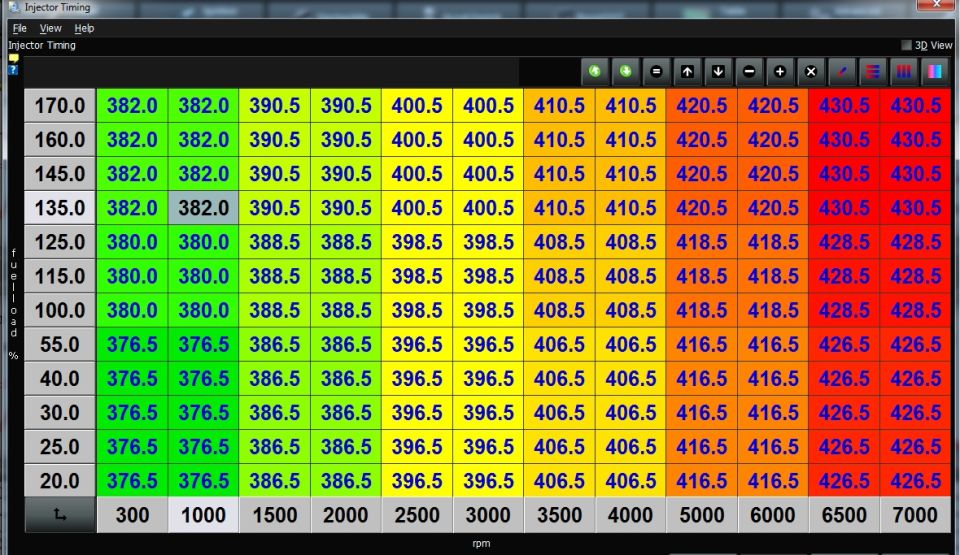
Task: Select the highlighted 135.0 fuel load bin
Action: click(x=60, y=208)
